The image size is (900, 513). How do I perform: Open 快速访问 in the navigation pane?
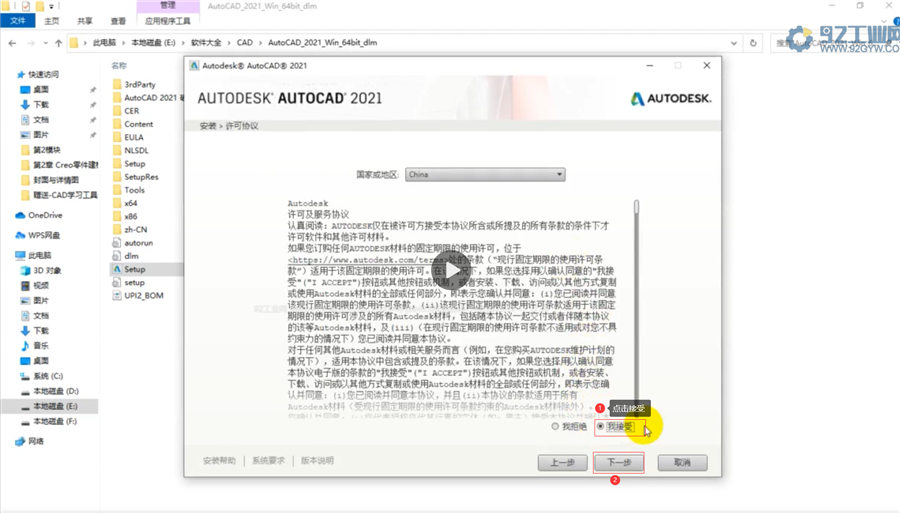click(44, 74)
